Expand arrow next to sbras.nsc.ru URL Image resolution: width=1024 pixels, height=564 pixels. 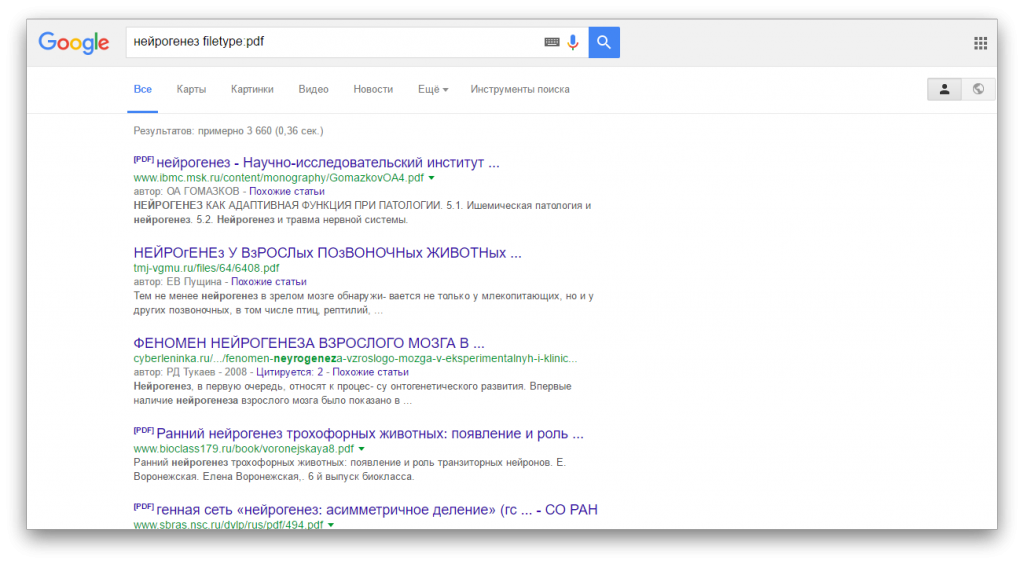pos(331,525)
